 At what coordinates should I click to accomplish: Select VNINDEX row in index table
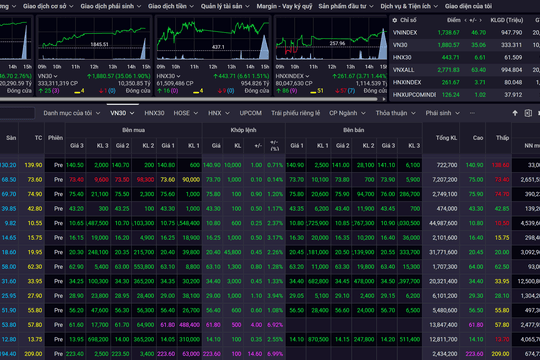tap(465, 33)
